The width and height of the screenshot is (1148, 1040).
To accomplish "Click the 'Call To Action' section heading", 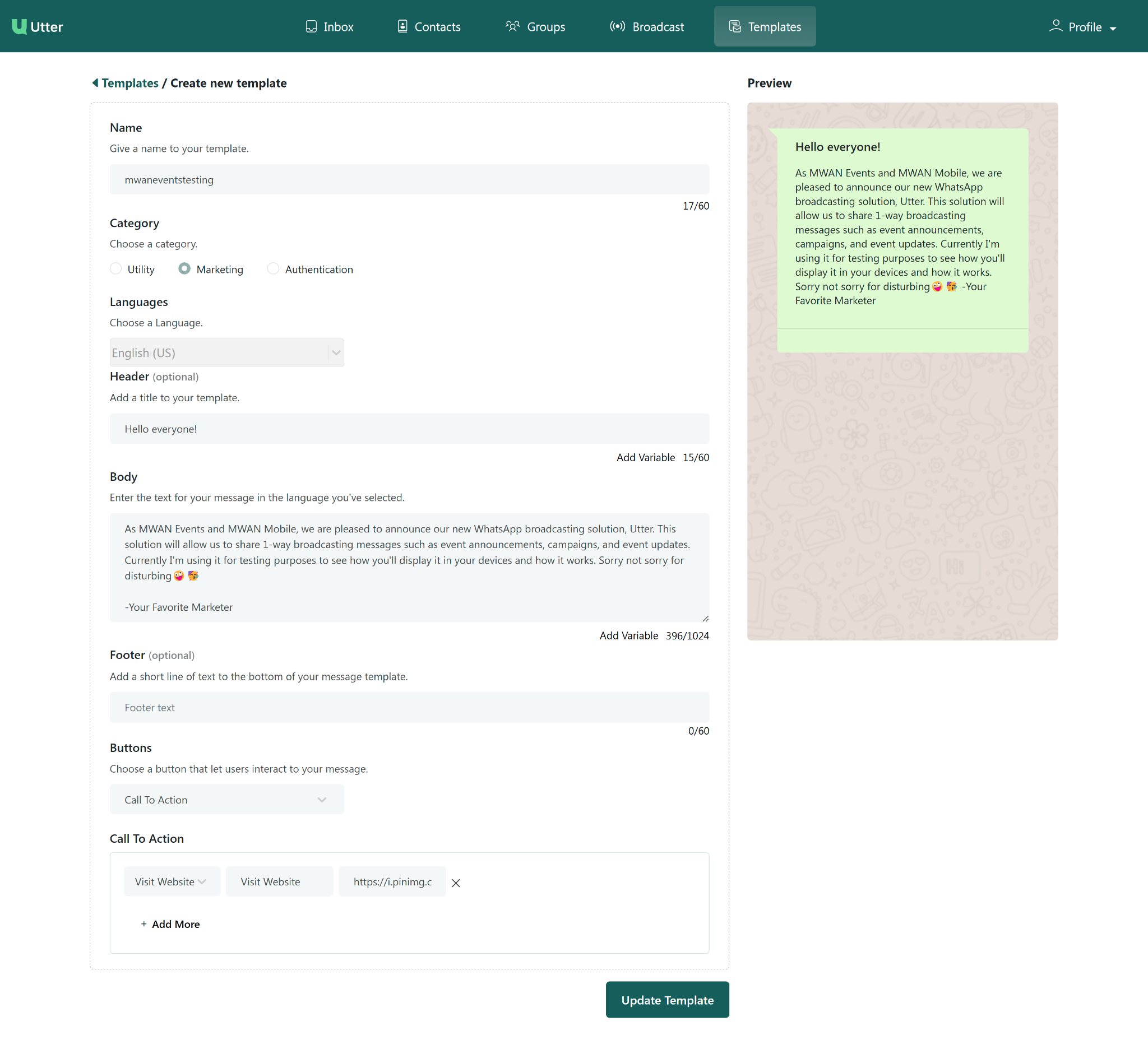I will point(147,838).
